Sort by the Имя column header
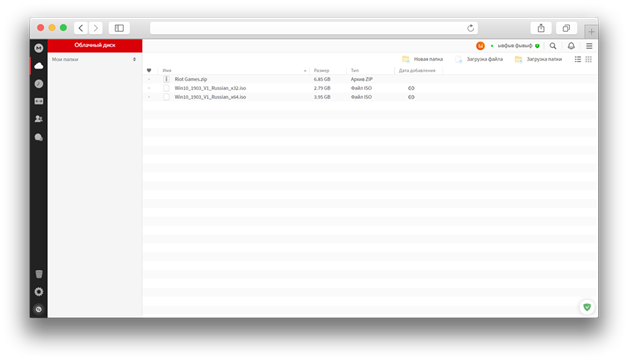The width and height of the screenshot is (628, 360). pos(167,70)
